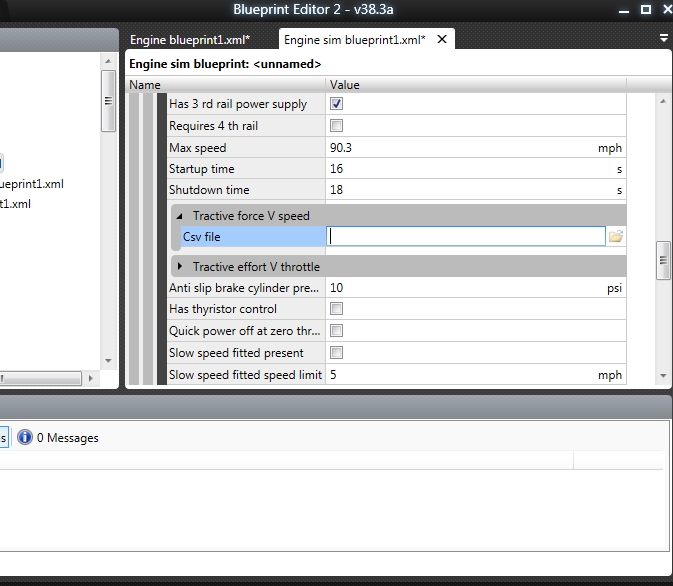The width and height of the screenshot is (673, 586).
Task: Click the Value column header
Action: (x=476, y=85)
